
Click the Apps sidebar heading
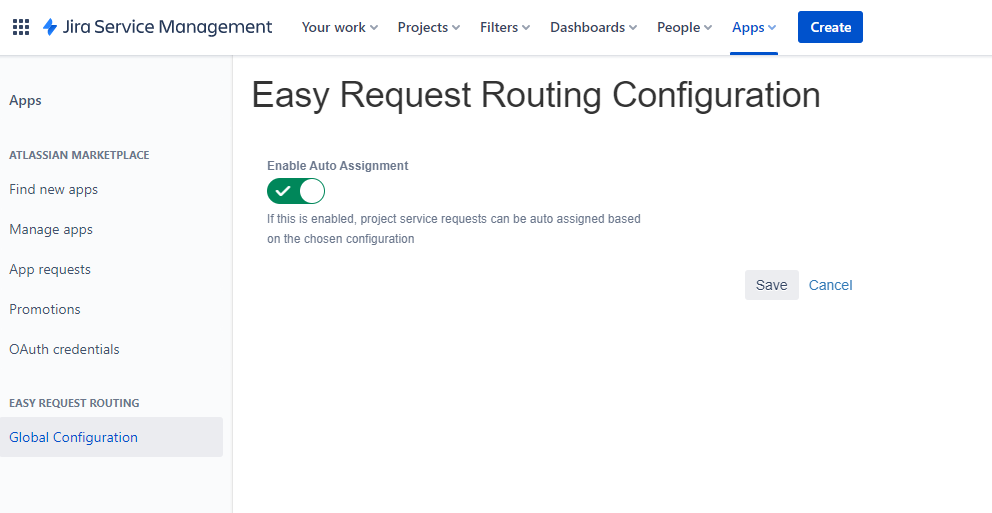25,101
